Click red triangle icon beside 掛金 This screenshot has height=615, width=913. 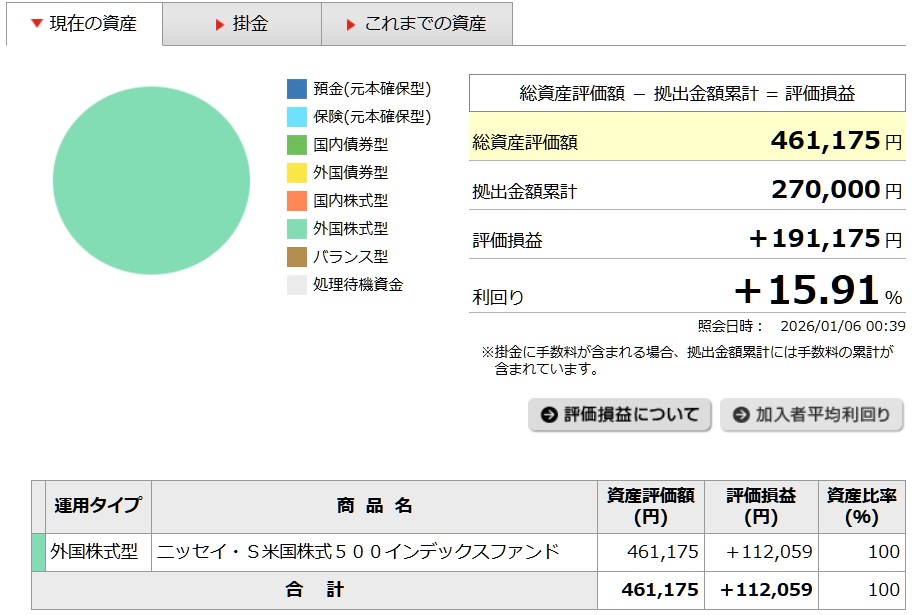(x=220, y=25)
